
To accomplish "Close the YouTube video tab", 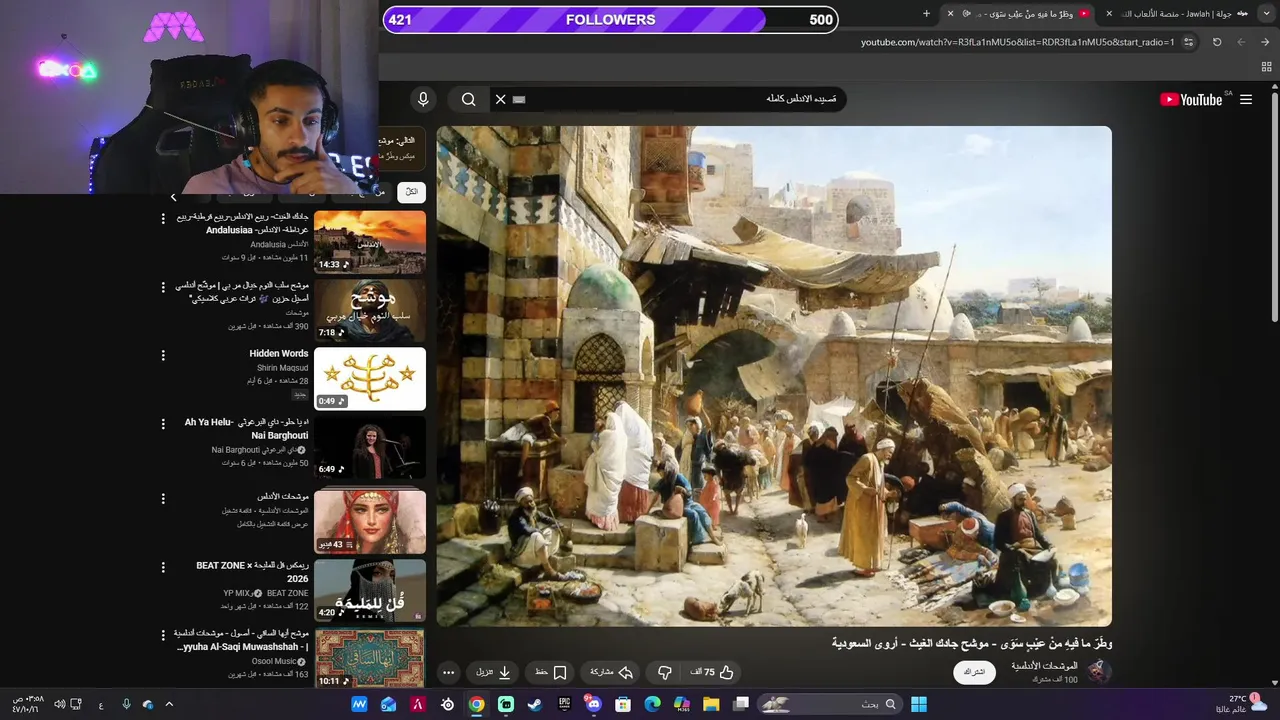I will click(950, 13).
